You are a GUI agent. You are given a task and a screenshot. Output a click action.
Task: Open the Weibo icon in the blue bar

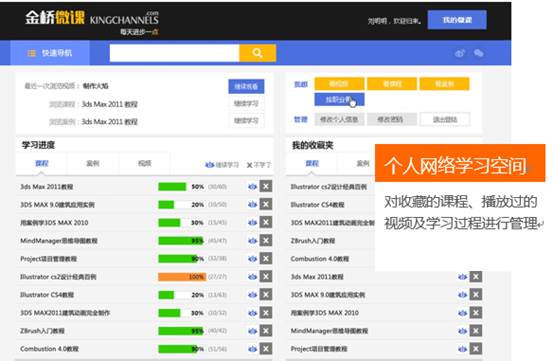click(460, 53)
